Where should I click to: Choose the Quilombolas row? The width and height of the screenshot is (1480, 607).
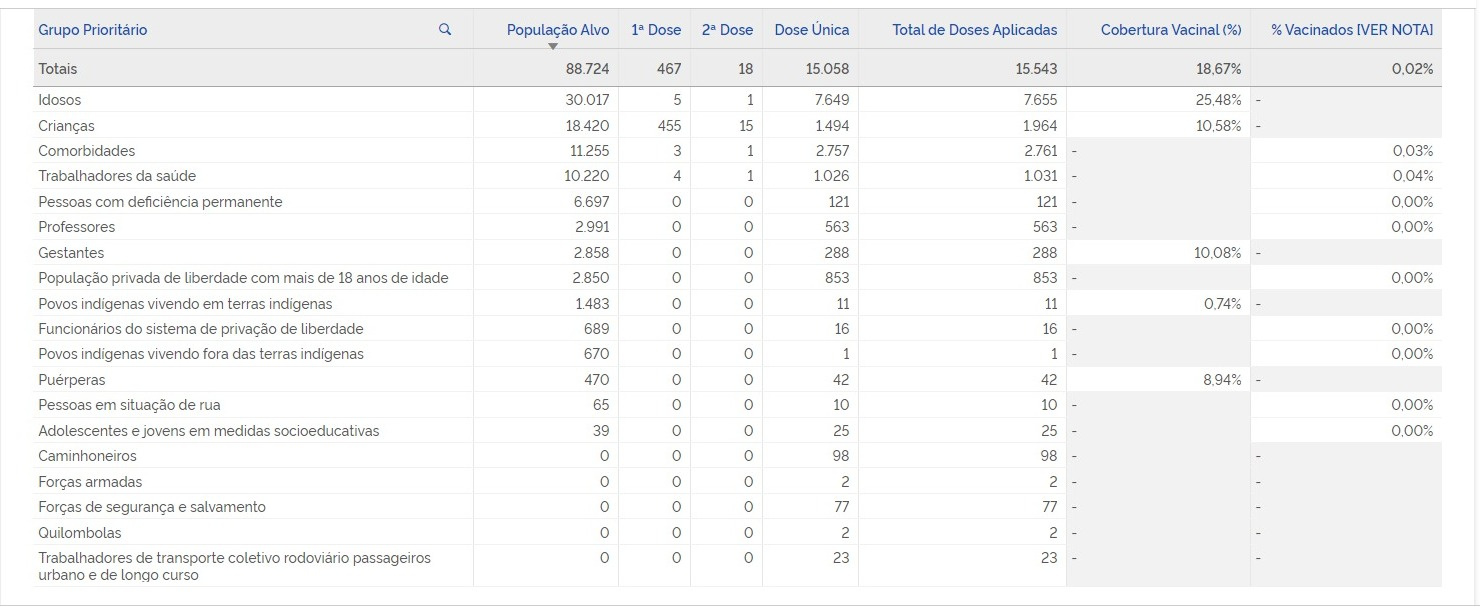tap(79, 533)
